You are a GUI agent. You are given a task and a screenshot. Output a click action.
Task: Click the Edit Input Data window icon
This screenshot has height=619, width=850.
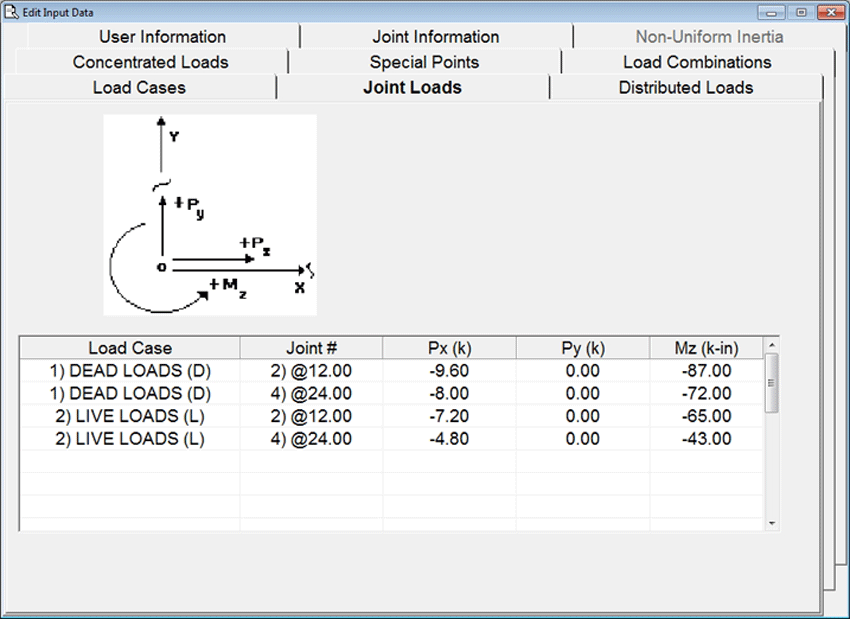click(x=11, y=11)
